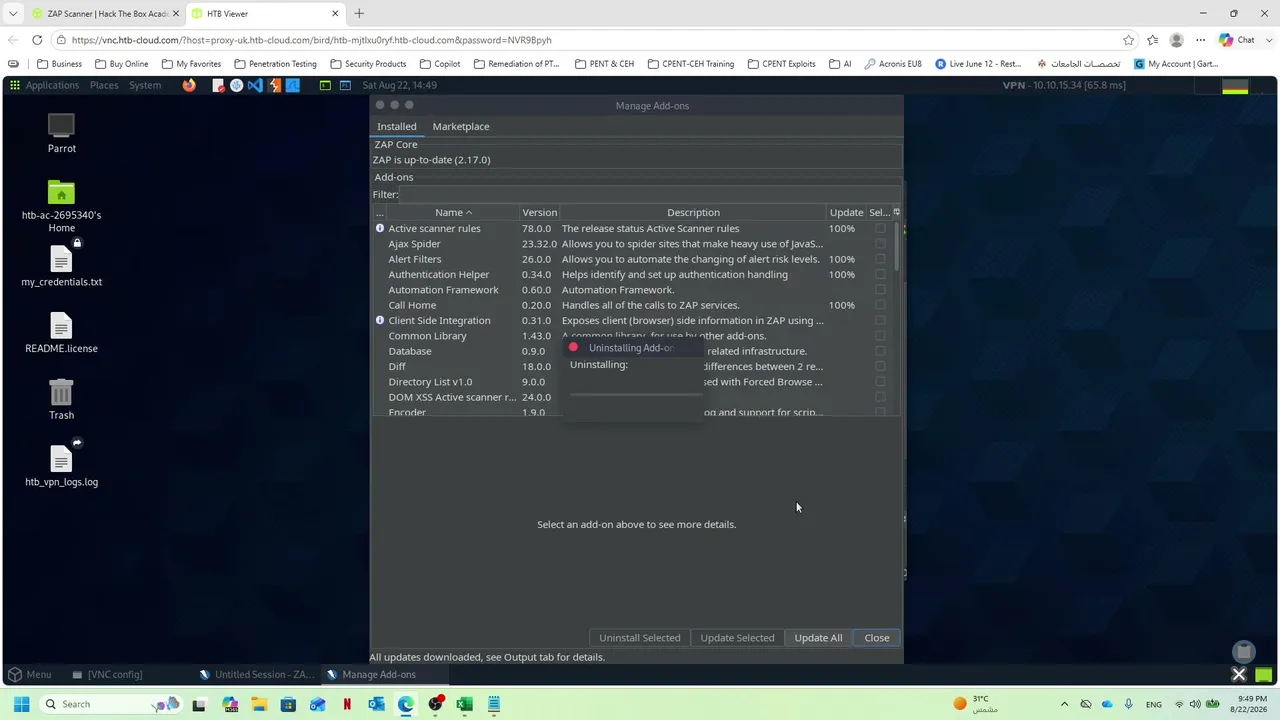Viewport: 1280px width, 720px height.
Task: Open Firefox from the Parrot top panel
Action: point(189,85)
